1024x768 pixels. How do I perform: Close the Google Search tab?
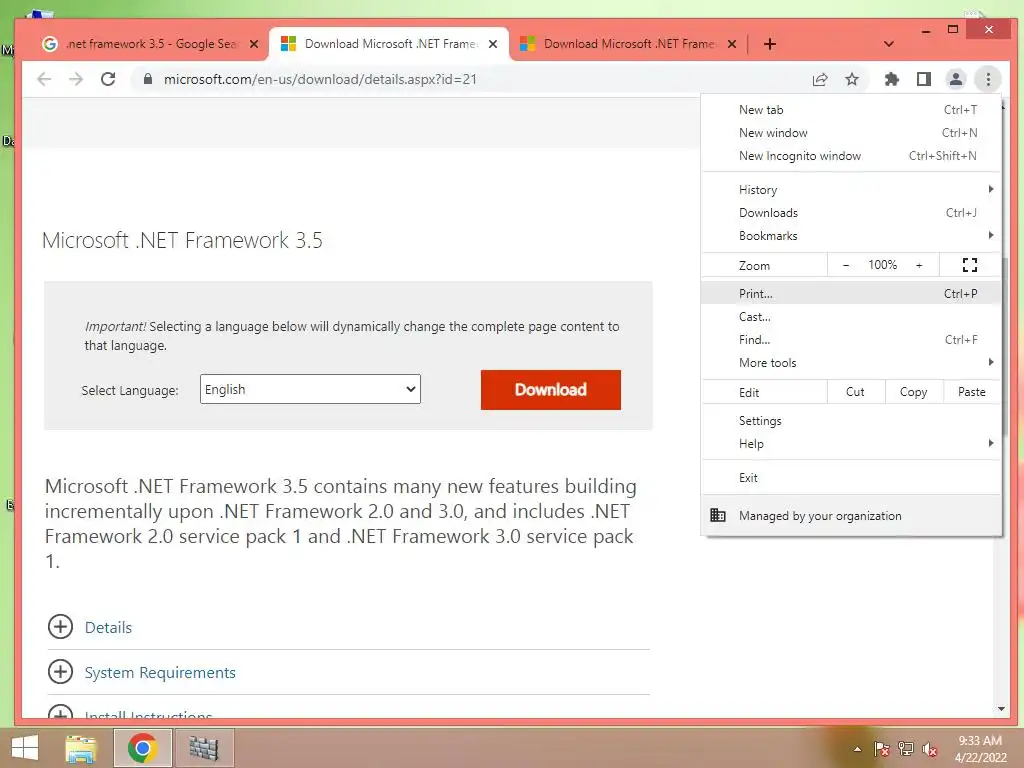254,44
